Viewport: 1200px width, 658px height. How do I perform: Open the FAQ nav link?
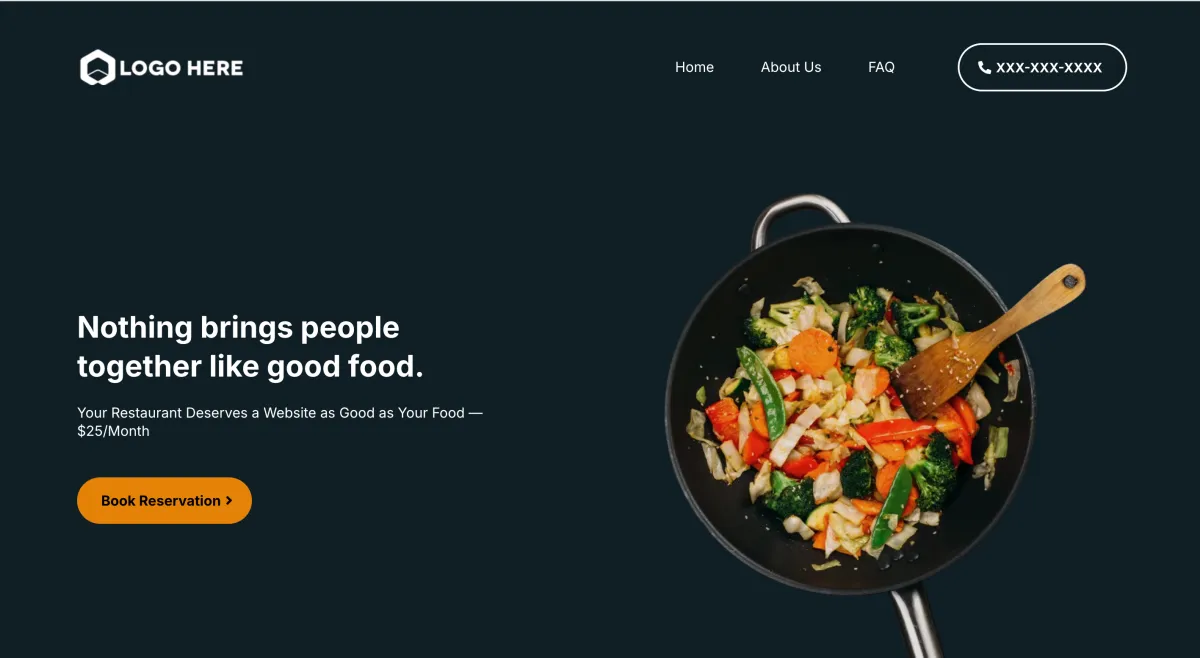(881, 67)
